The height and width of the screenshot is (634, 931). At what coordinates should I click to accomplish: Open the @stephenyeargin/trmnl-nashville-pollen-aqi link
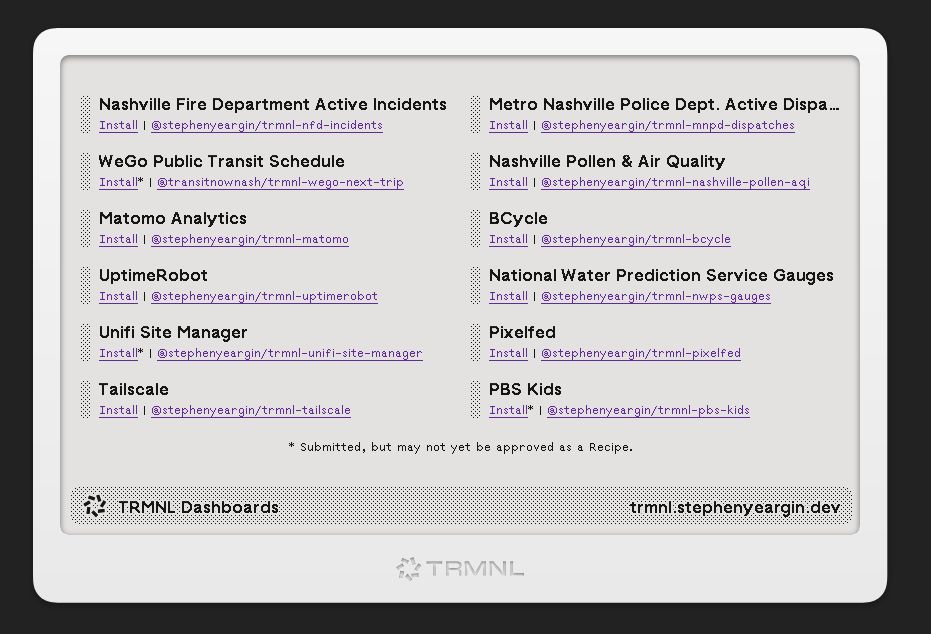pyautogui.click(x=675, y=182)
